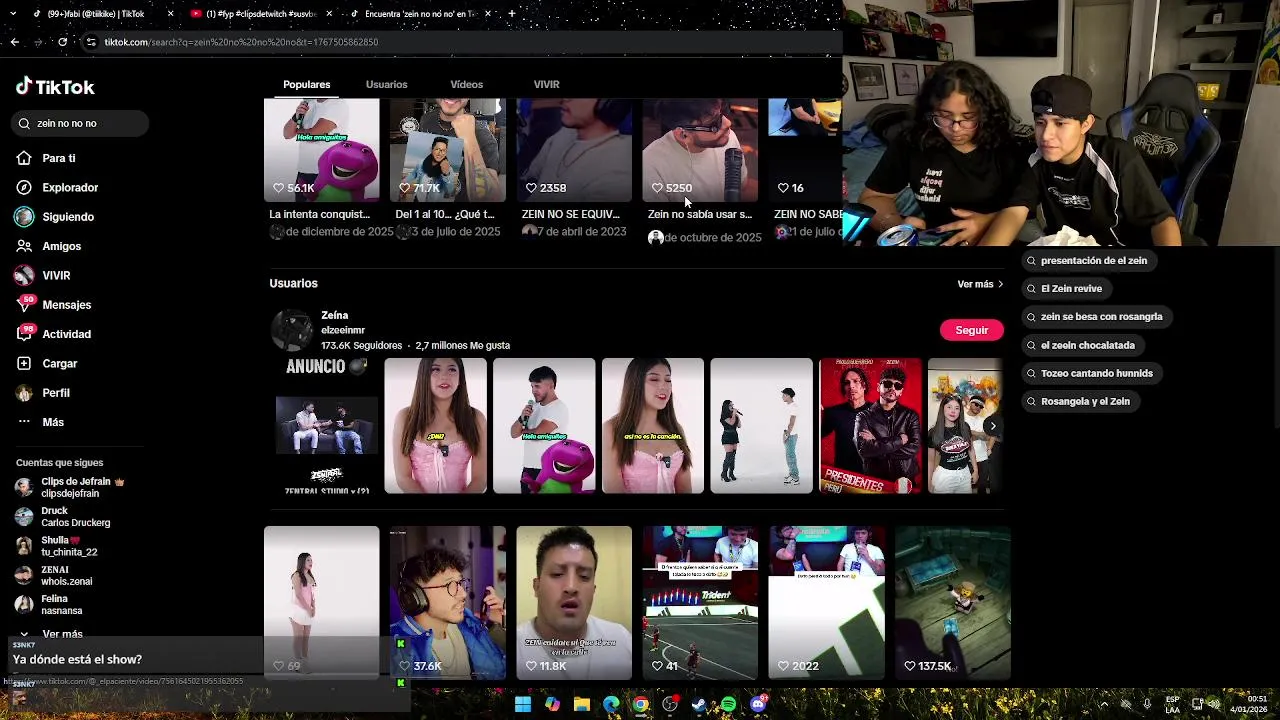The image size is (1280, 720).
Task: Switch to the Usuarios tab
Action: pyautogui.click(x=386, y=84)
